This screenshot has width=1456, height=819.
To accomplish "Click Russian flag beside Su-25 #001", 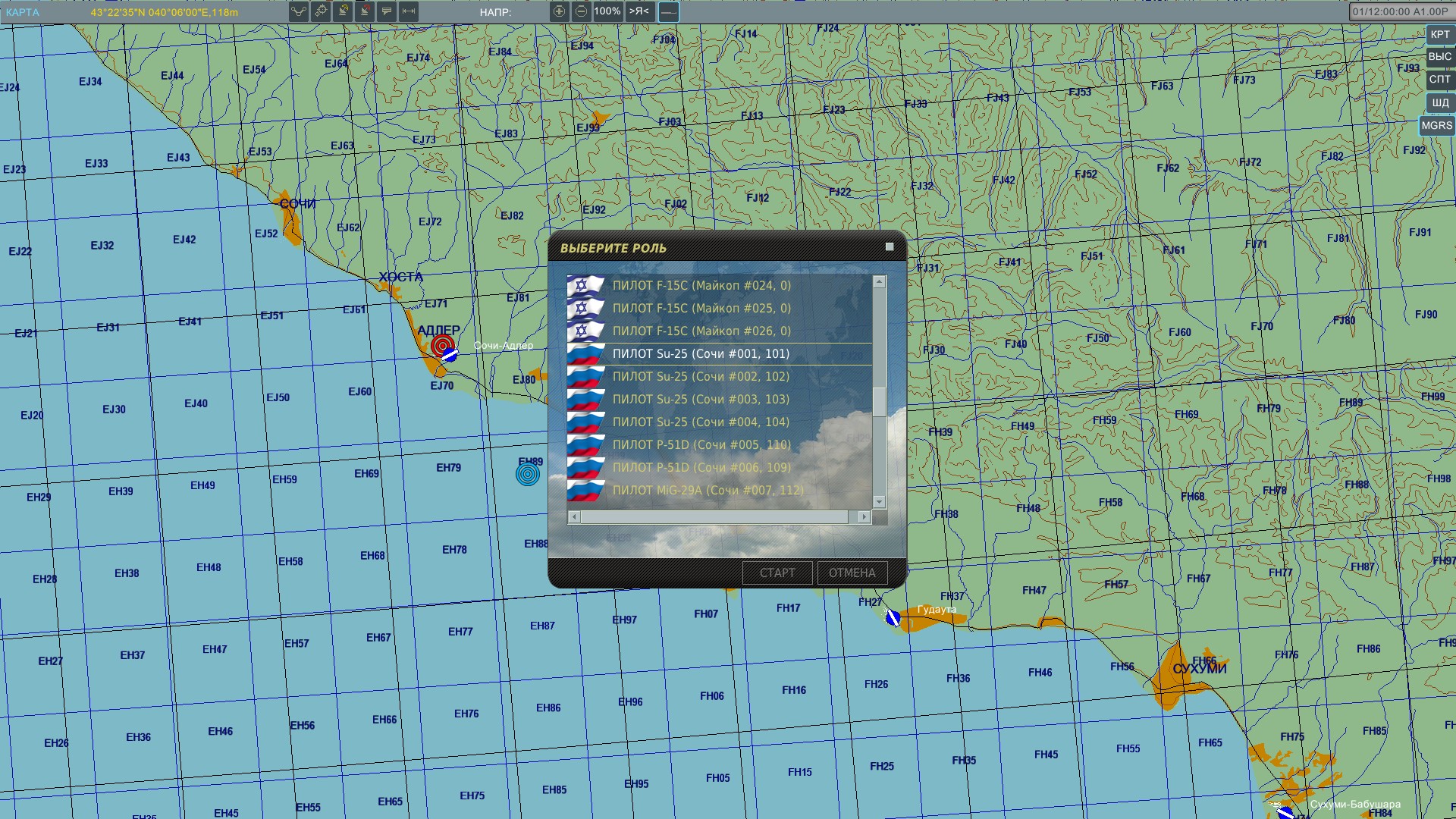I will 585,353.
